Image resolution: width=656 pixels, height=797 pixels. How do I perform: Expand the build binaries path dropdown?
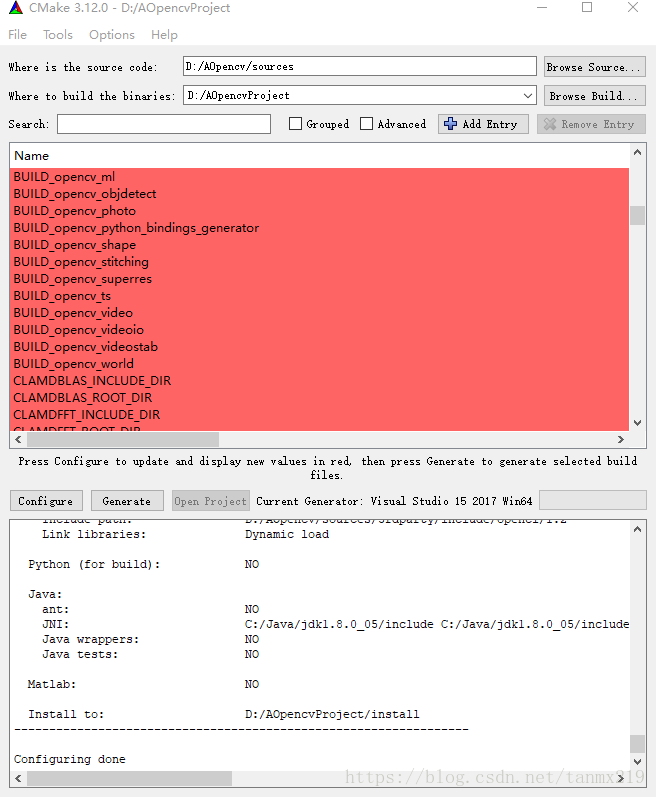[528, 96]
